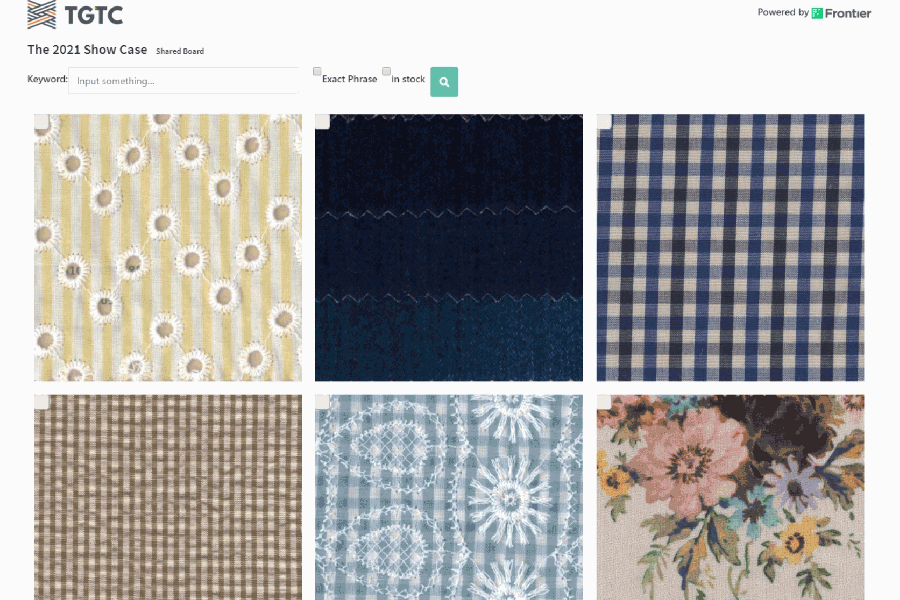The height and width of the screenshot is (600, 900).
Task: Select checkbox on floral print fabric
Action: tap(604, 402)
